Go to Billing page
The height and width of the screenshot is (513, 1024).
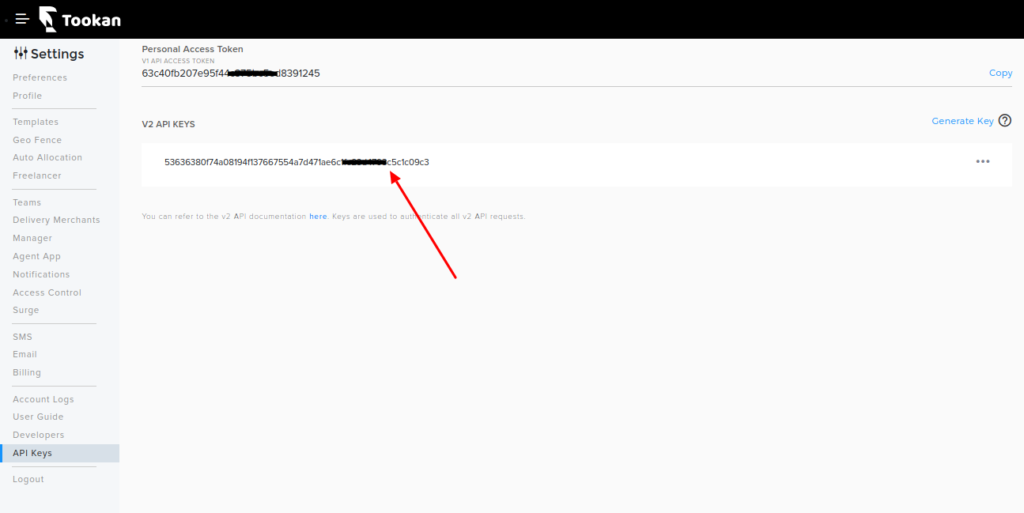[x=27, y=373]
